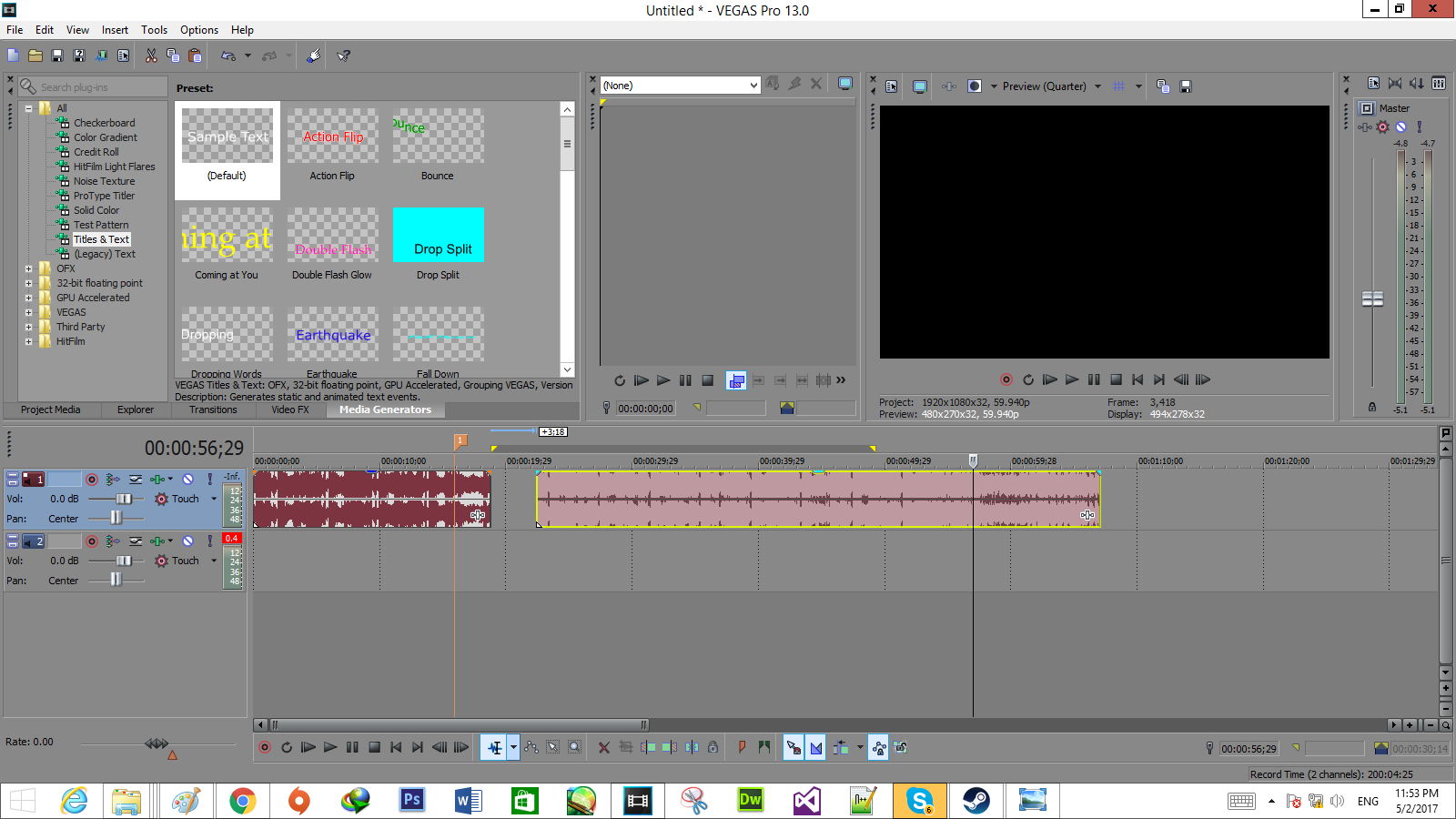Screen dimensions: 1456x819
Task: Toggle Enable Snapping in timeline toolbar
Action: click(x=794, y=748)
